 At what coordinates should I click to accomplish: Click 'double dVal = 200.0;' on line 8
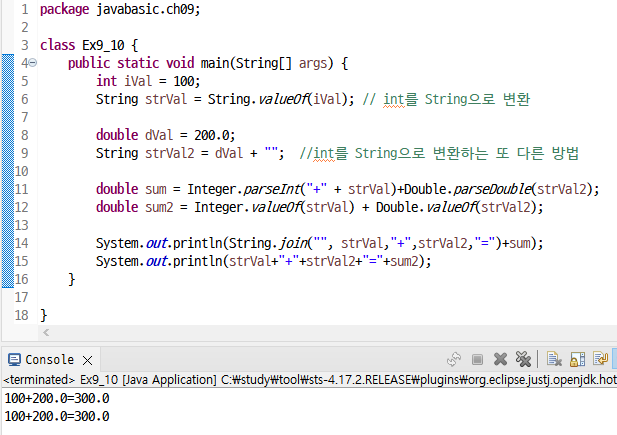click(x=165, y=135)
